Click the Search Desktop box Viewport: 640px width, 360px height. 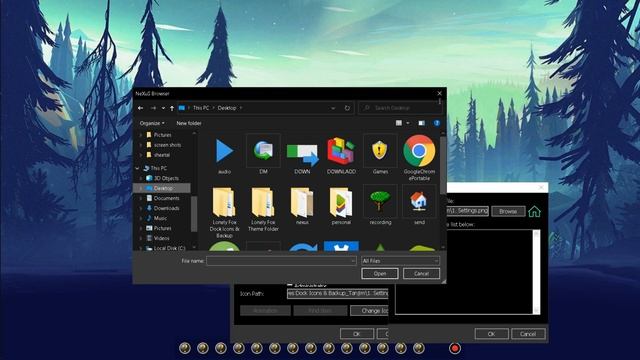click(x=400, y=108)
